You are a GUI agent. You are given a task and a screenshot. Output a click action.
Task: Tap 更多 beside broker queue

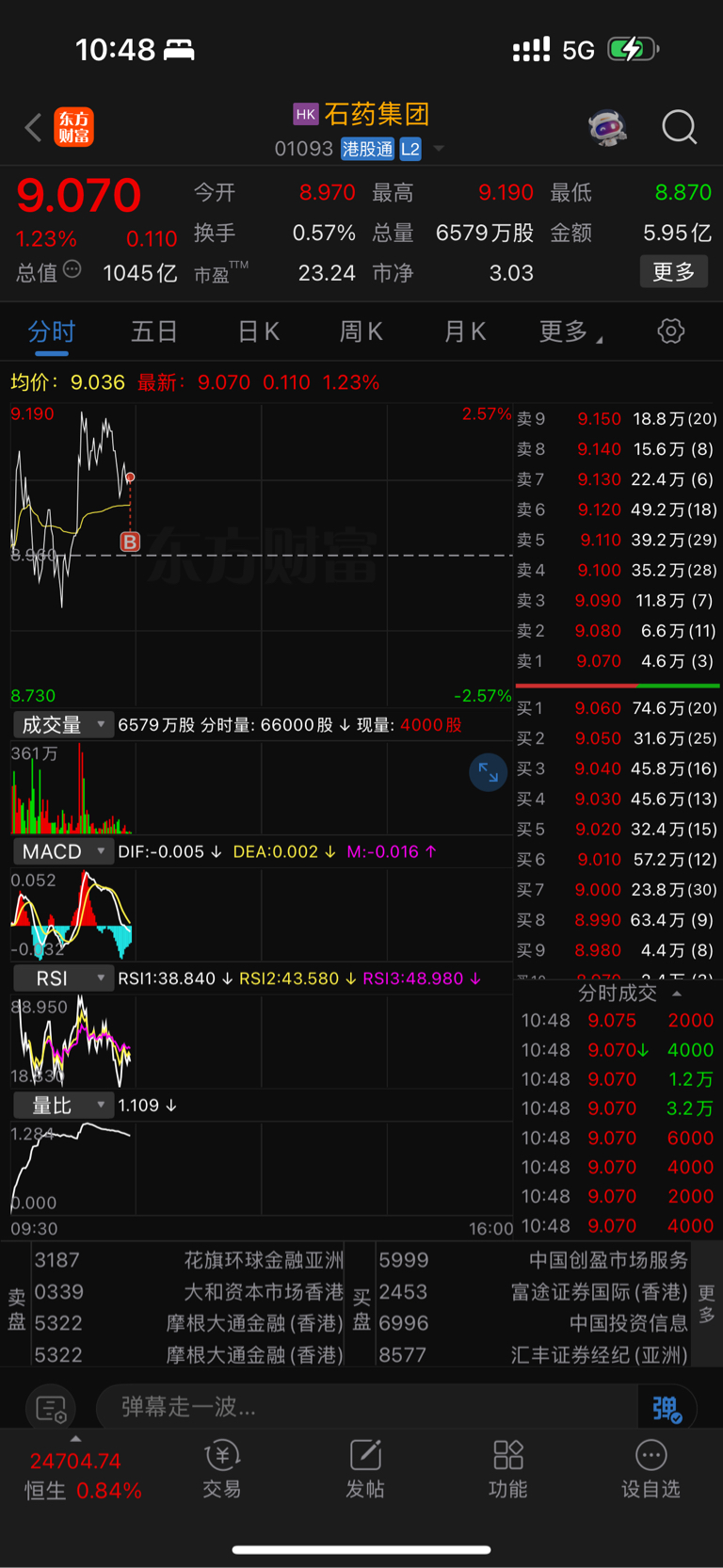coord(706,1303)
